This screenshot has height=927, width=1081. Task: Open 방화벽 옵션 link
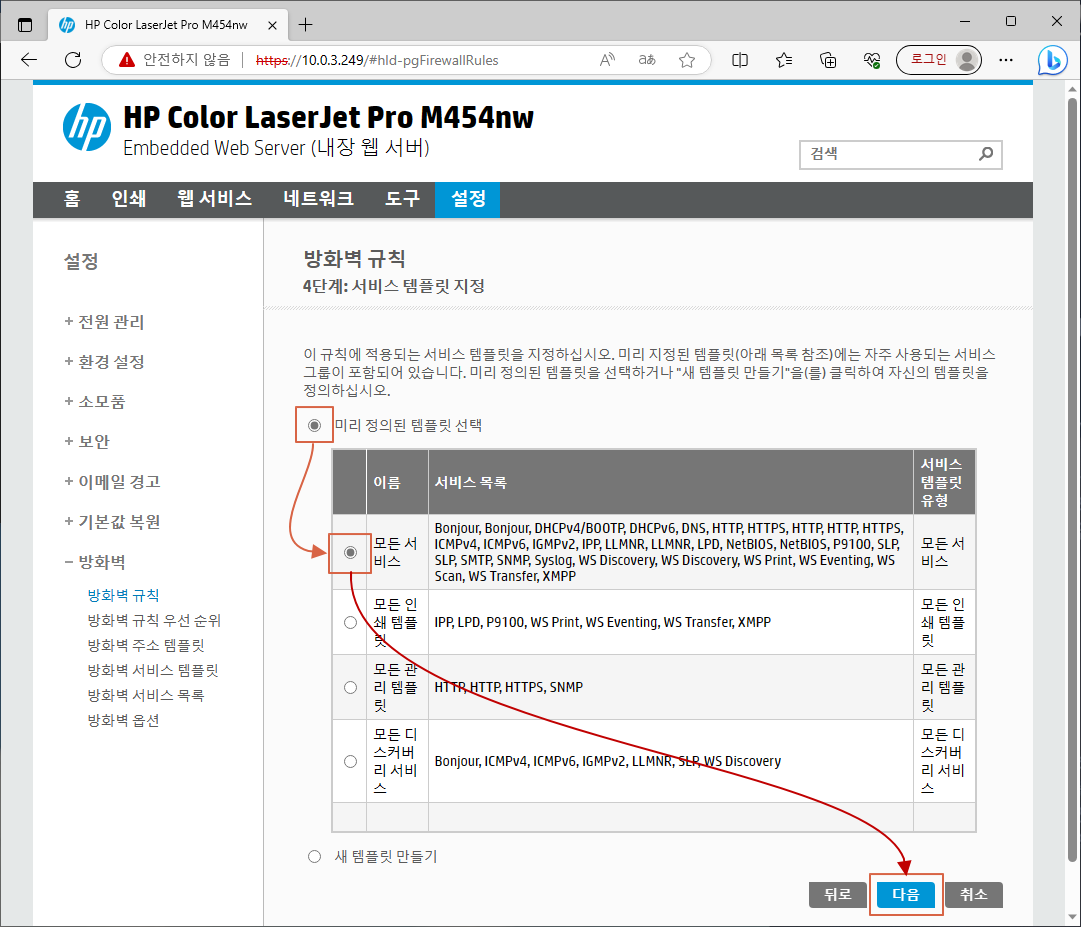click(123, 720)
